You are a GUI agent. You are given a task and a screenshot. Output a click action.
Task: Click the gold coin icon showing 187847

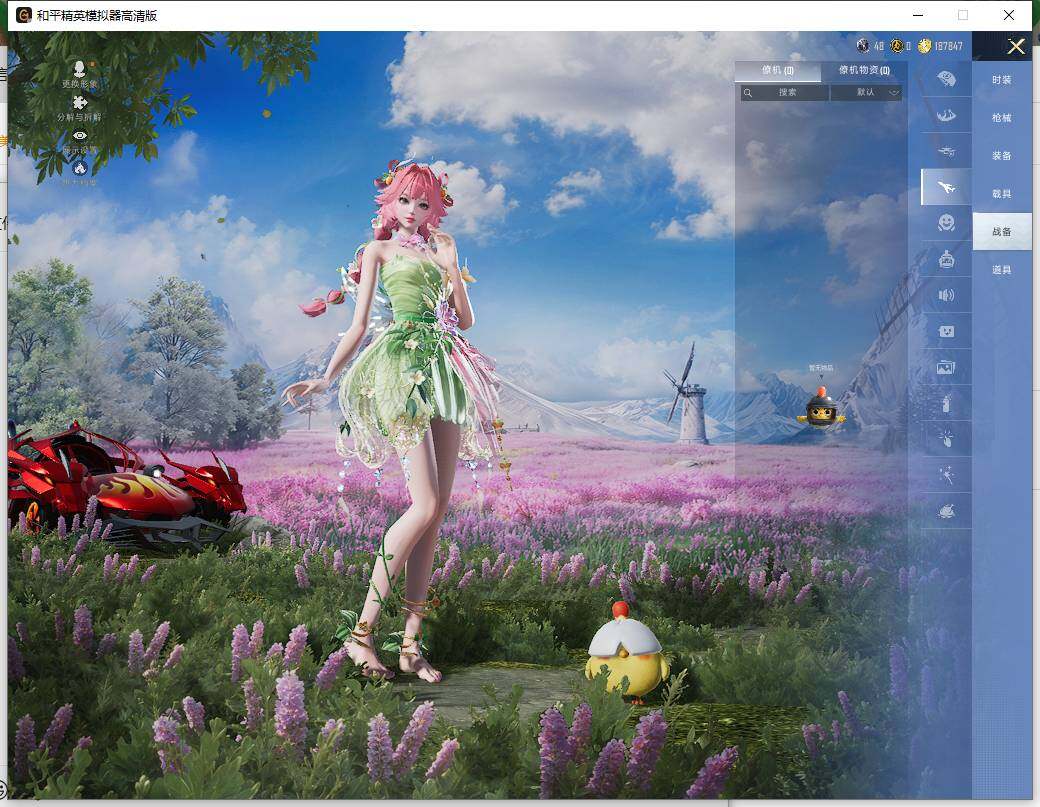(925, 46)
